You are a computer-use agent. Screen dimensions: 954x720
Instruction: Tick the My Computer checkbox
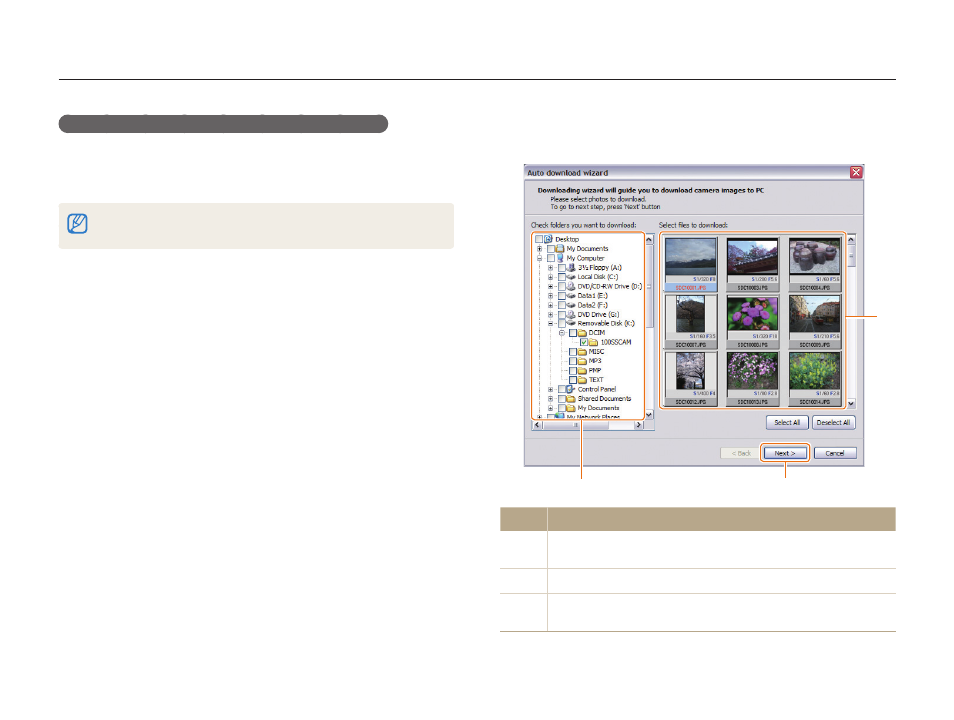click(x=551, y=258)
